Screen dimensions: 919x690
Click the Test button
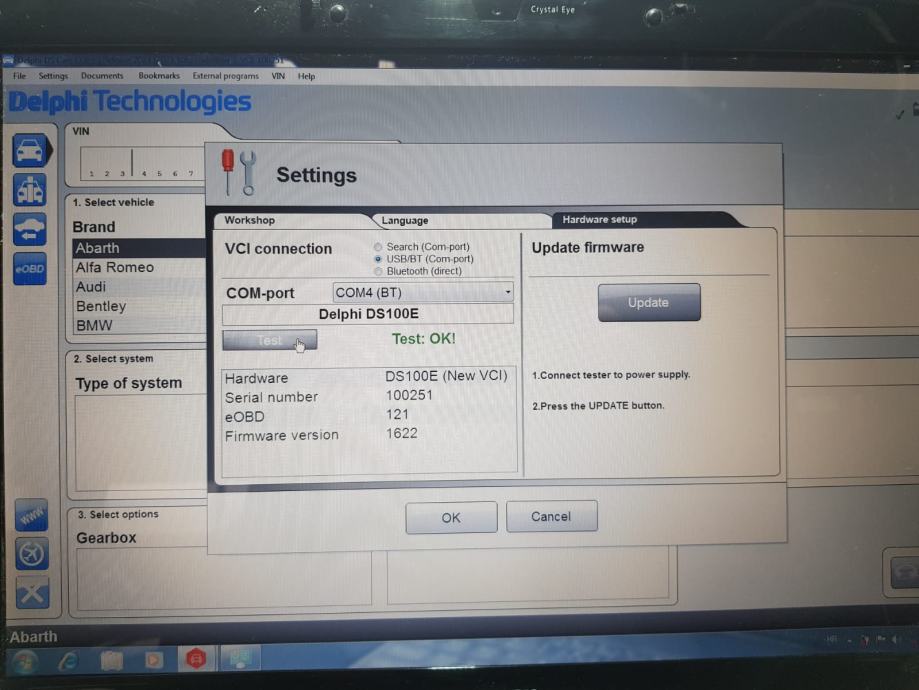pyautogui.click(x=270, y=340)
